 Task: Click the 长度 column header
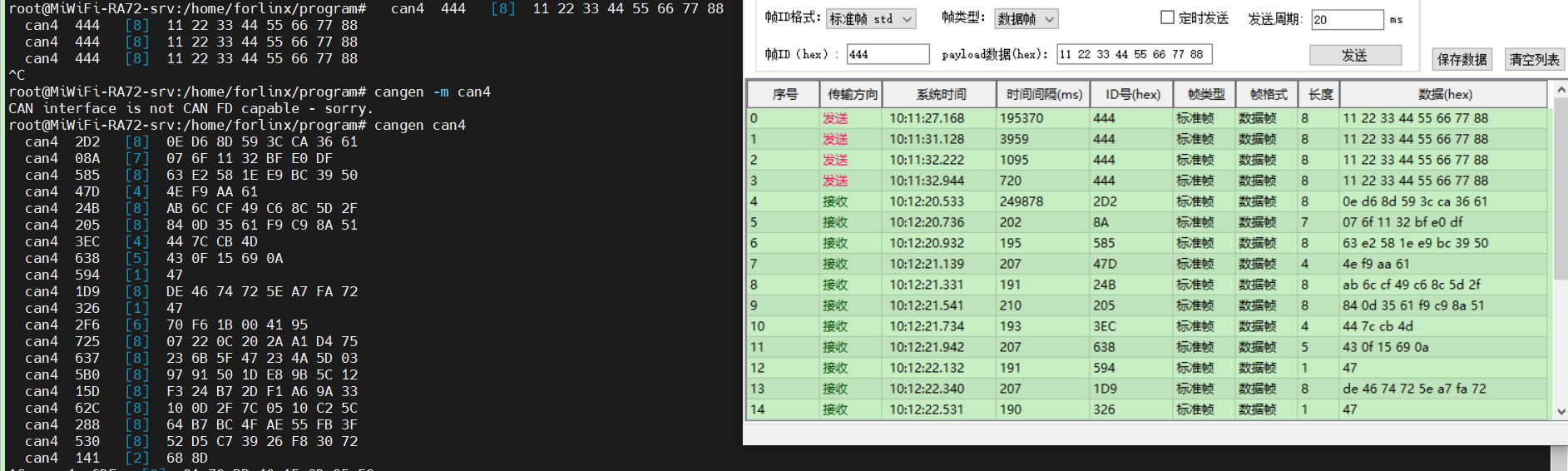1319,94
